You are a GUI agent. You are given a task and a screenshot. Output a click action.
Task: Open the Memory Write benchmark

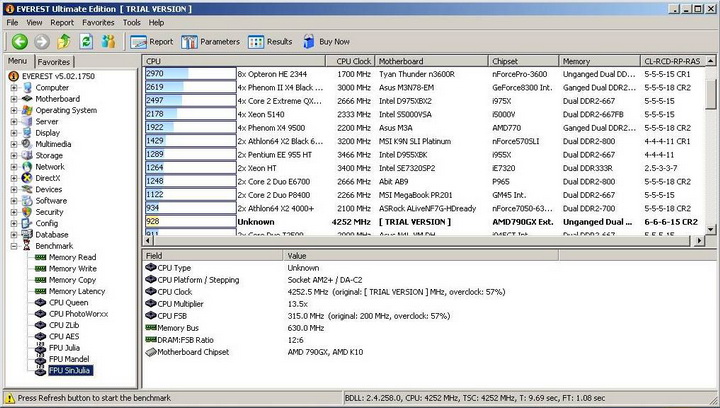[73, 268]
